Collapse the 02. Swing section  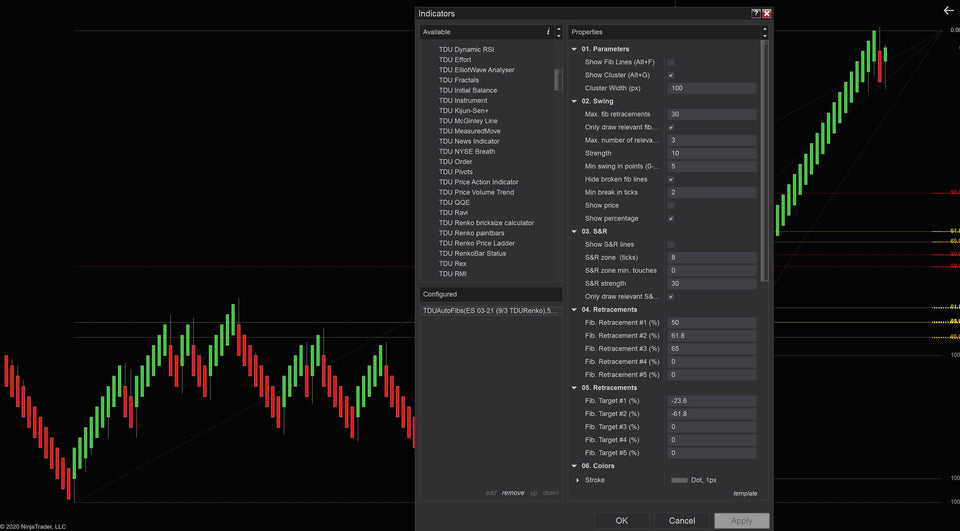pos(575,101)
